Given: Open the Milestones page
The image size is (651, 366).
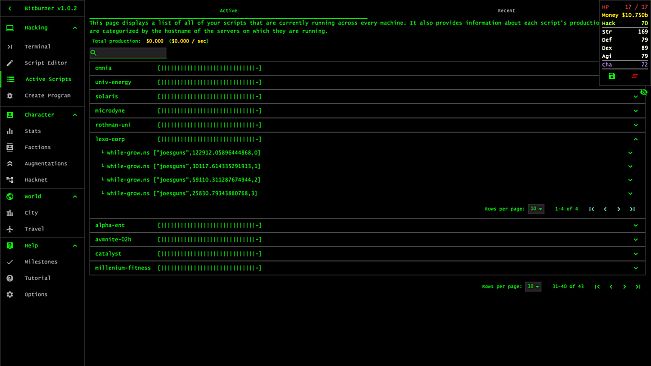Looking at the screenshot, I should (x=42, y=262).
